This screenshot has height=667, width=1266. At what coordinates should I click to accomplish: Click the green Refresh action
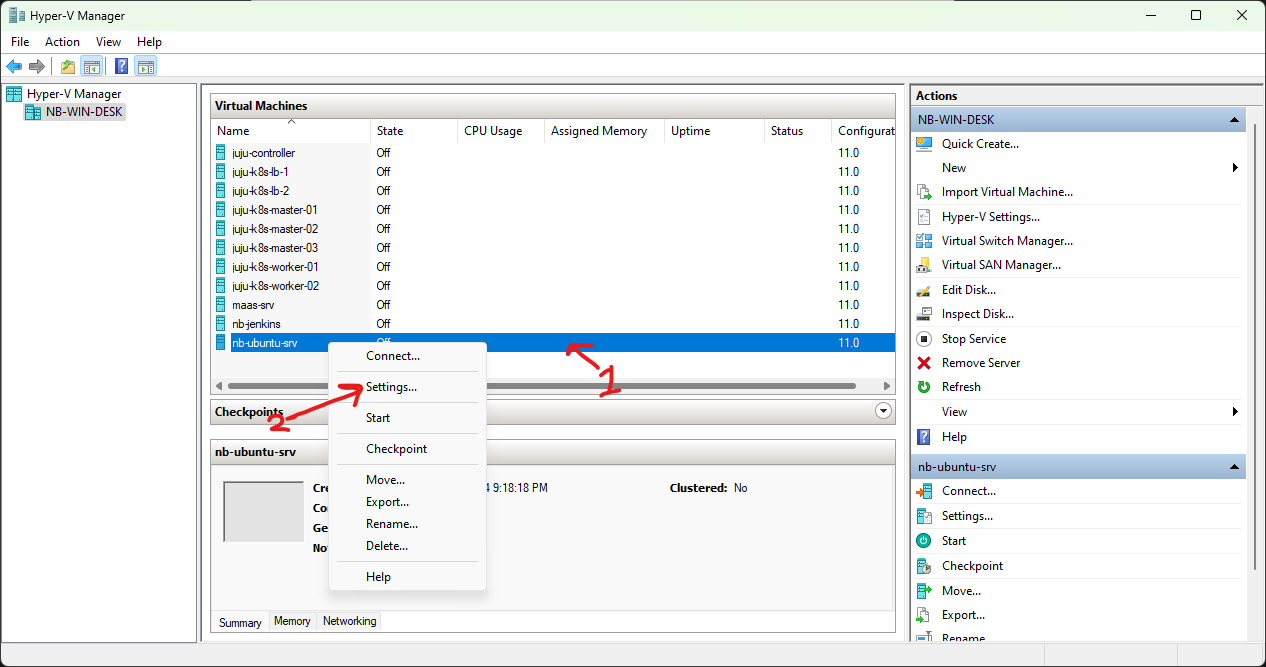pyautogui.click(x=960, y=387)
